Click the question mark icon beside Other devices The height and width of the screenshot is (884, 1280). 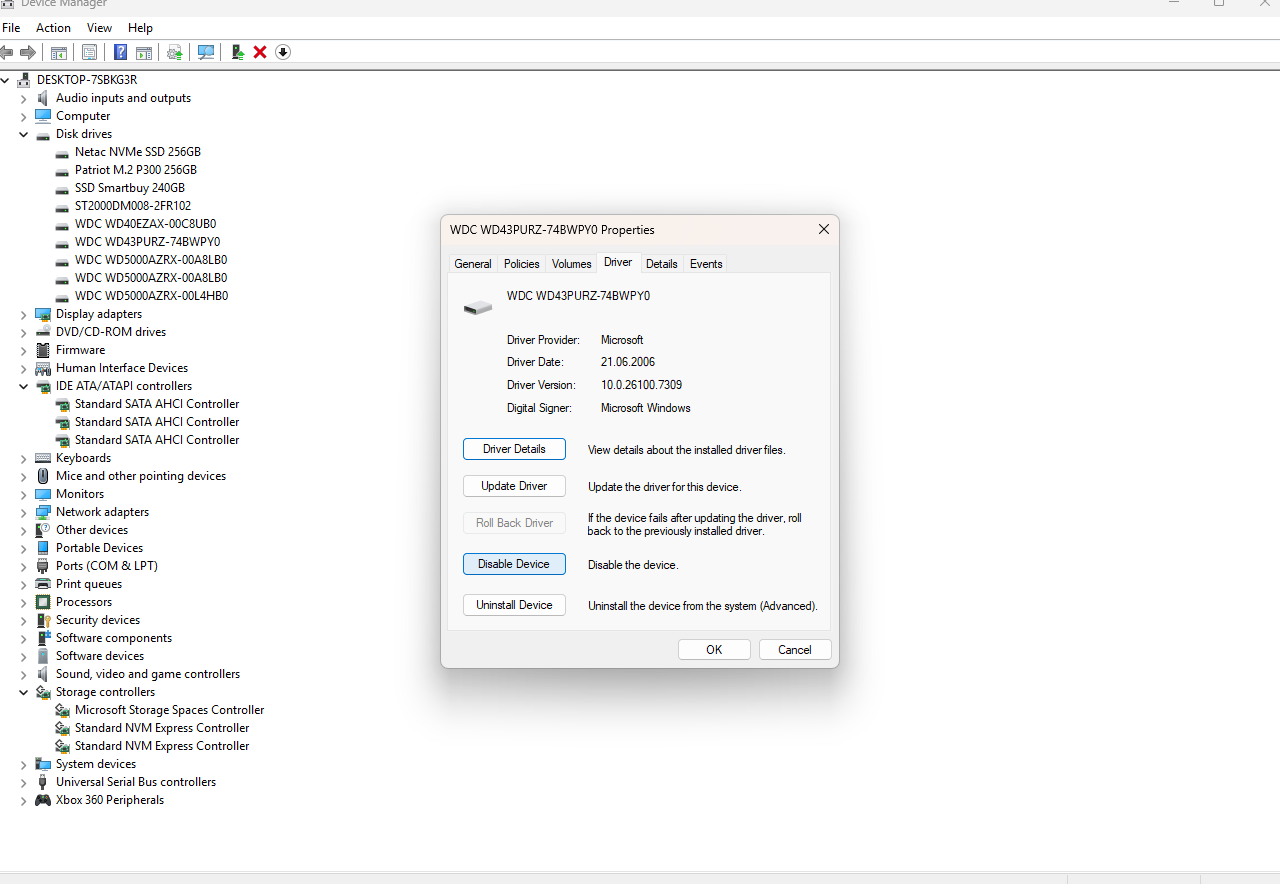coord(43,530)
